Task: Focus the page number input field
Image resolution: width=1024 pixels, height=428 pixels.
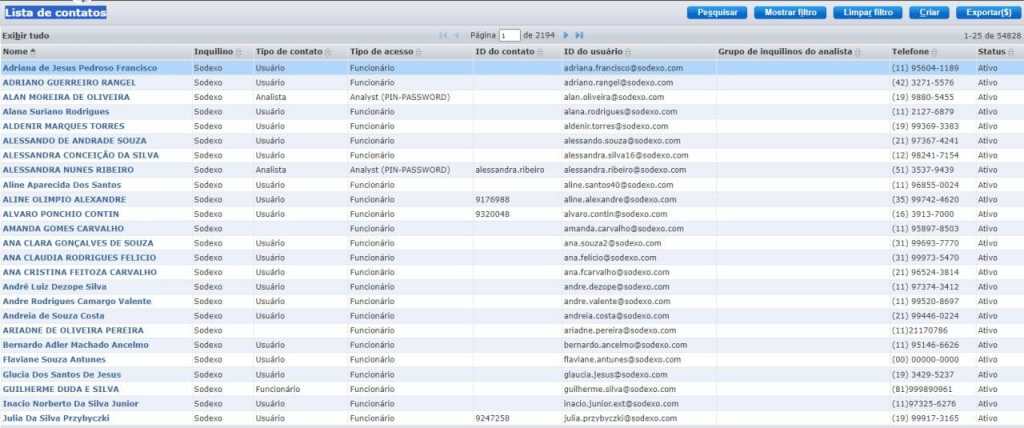Action: [x=509, y=36]
